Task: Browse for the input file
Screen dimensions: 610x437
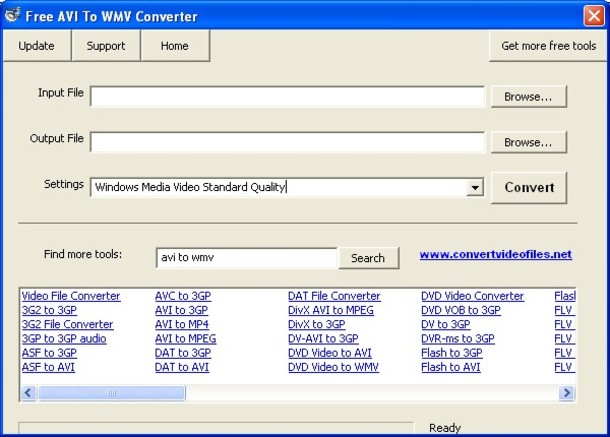Action: pyautogui.click(x=528, y=97)
